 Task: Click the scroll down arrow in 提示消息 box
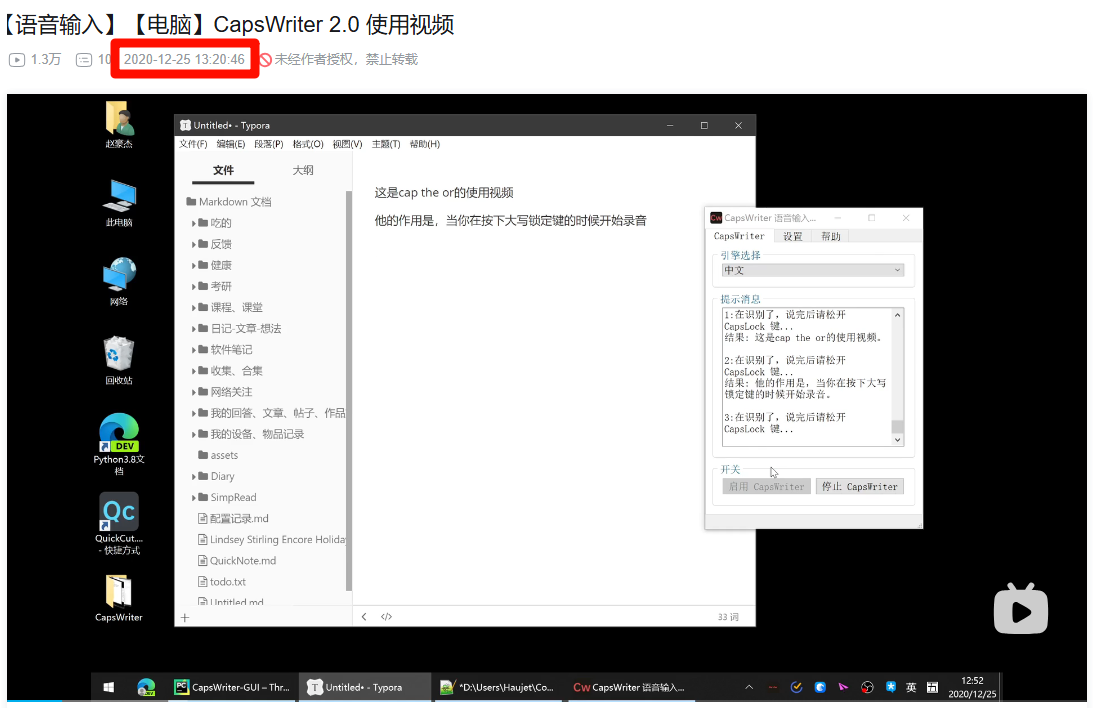click(897, 439)
